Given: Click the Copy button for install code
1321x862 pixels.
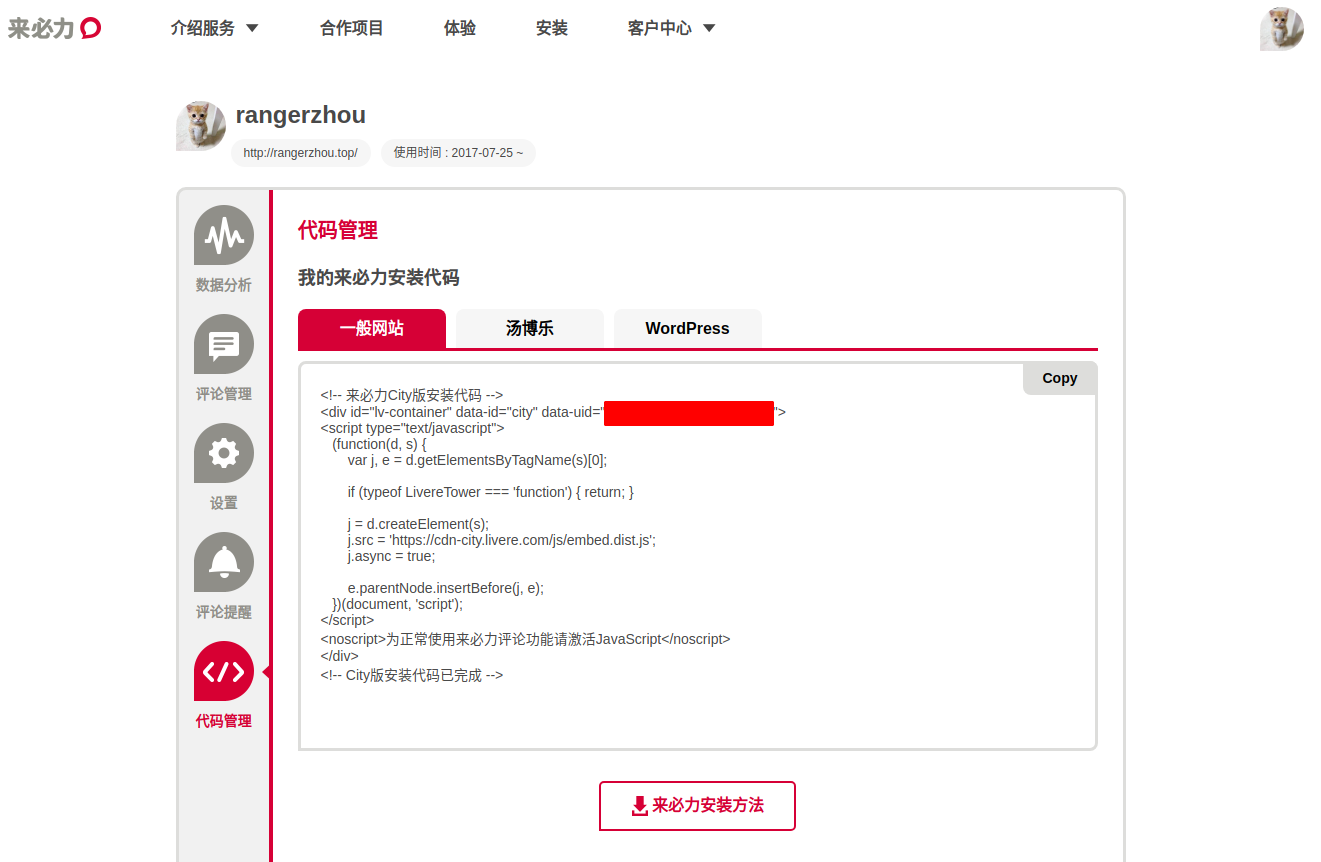Looking at the screenshot, I should pyautogui.click(x=1060, y=378).
